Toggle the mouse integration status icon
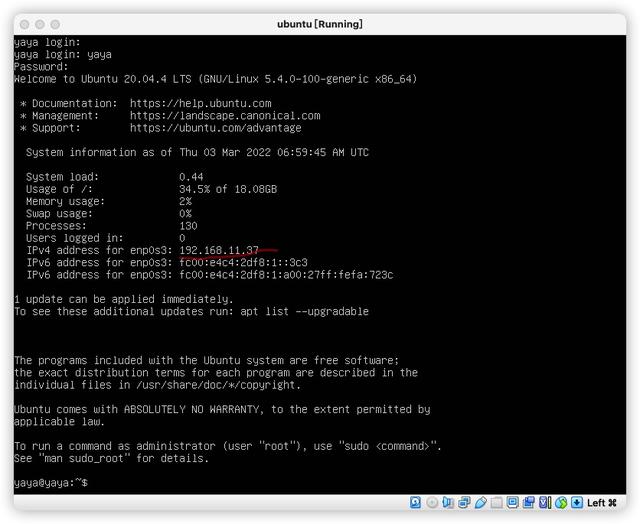 [561, 503]
